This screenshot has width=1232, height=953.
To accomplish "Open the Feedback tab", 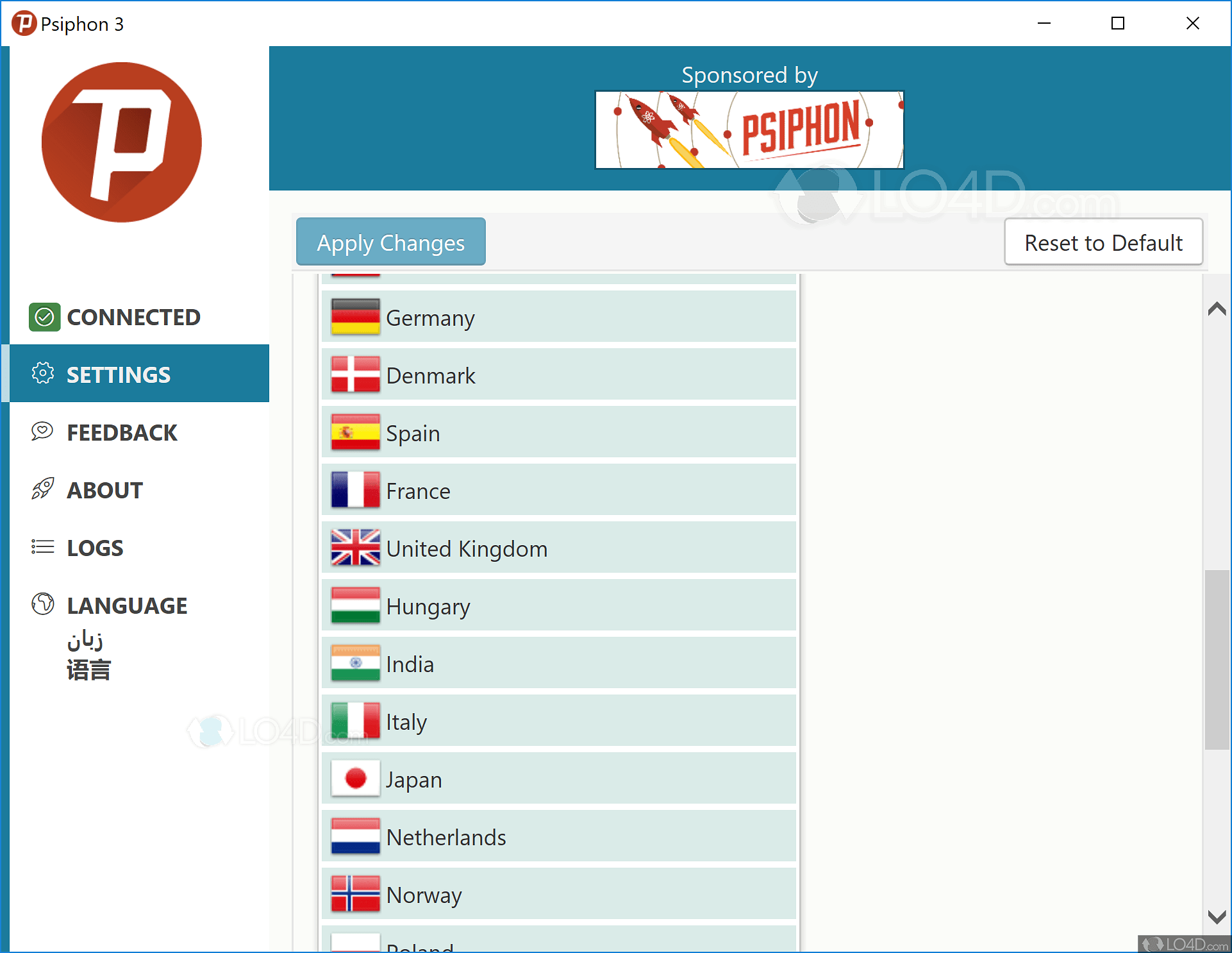I will pos(122,433).
